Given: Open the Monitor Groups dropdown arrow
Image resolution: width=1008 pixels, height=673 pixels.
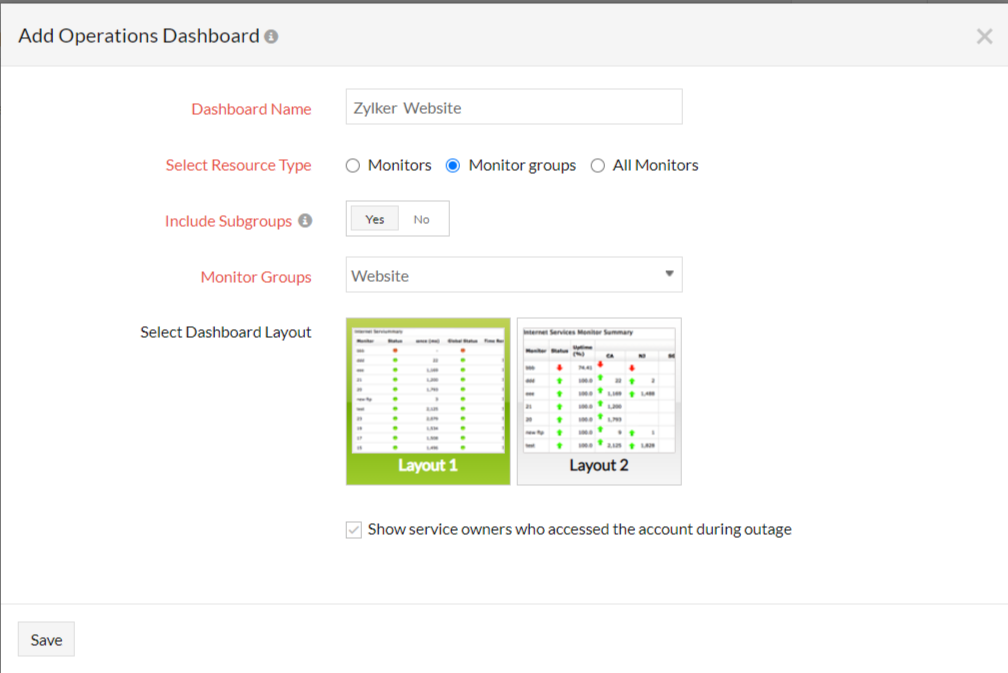Looking at the screenshot, I should tap(668, 274).
